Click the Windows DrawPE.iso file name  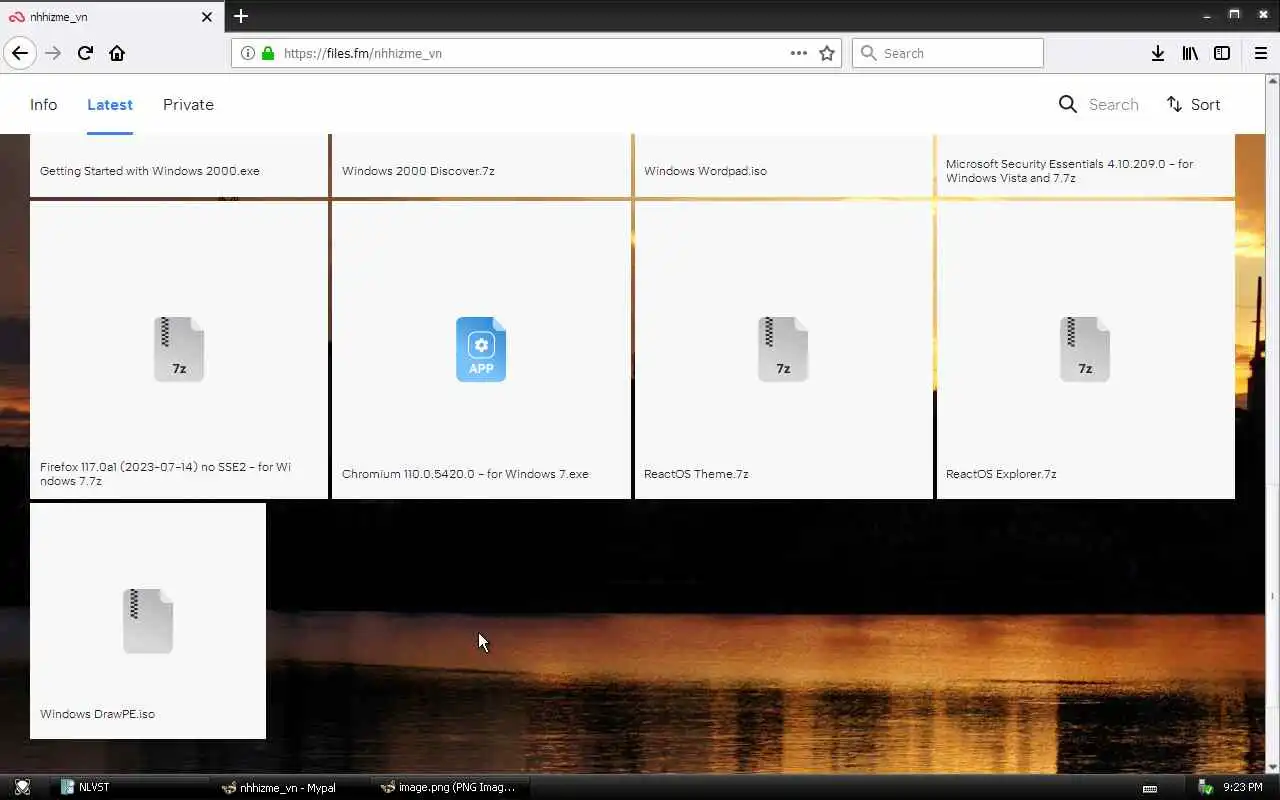click(x=97, y=714)
